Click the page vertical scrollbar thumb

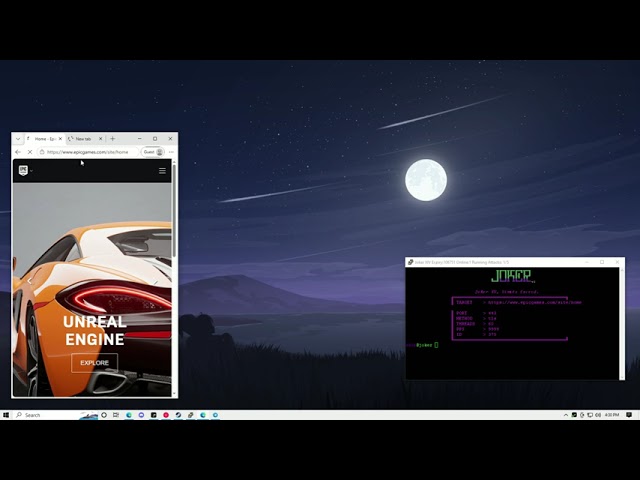point(174,210)
